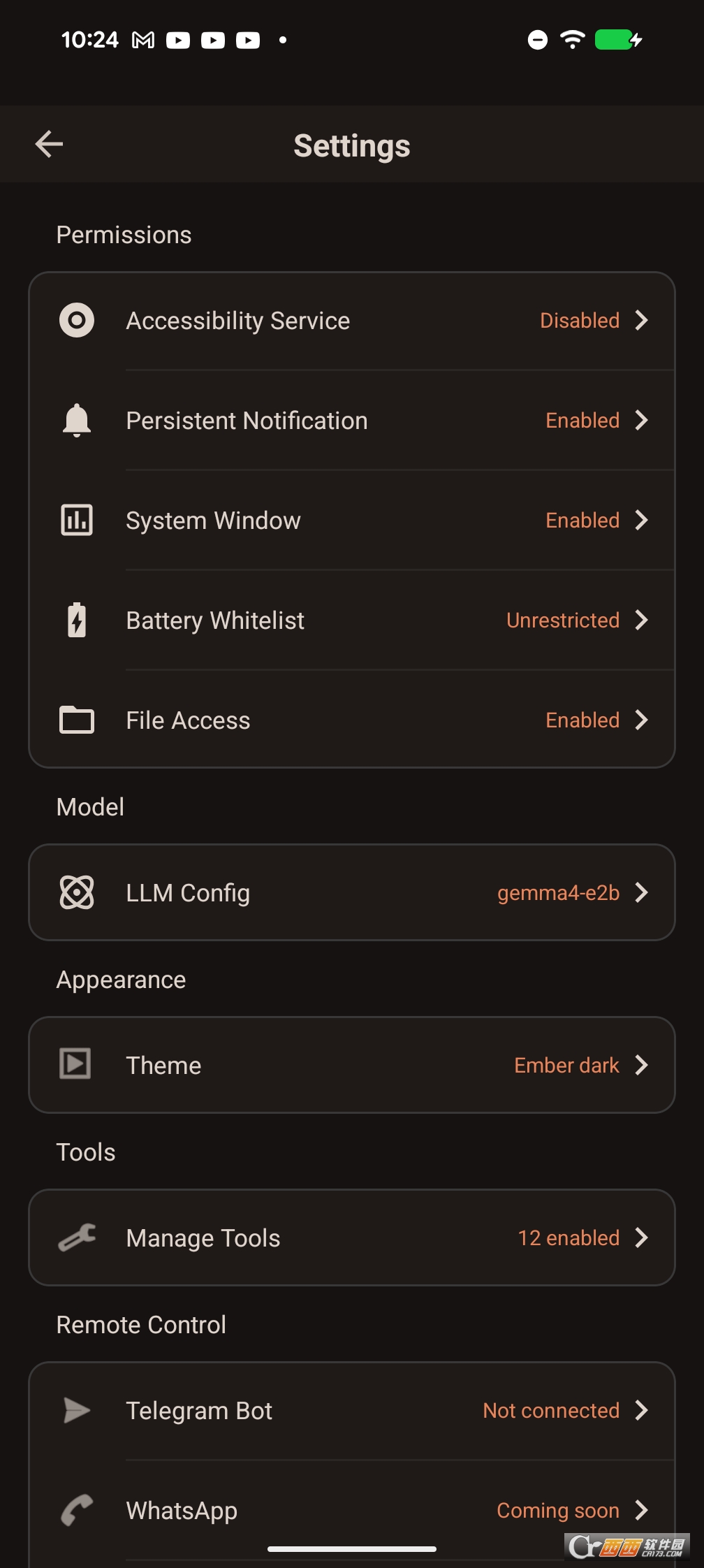The width and height of the screenshot is (704, 1568).
Task: Tap the Accessibility Service target icon
Action: pyautogui.click(x=77, y=321)
